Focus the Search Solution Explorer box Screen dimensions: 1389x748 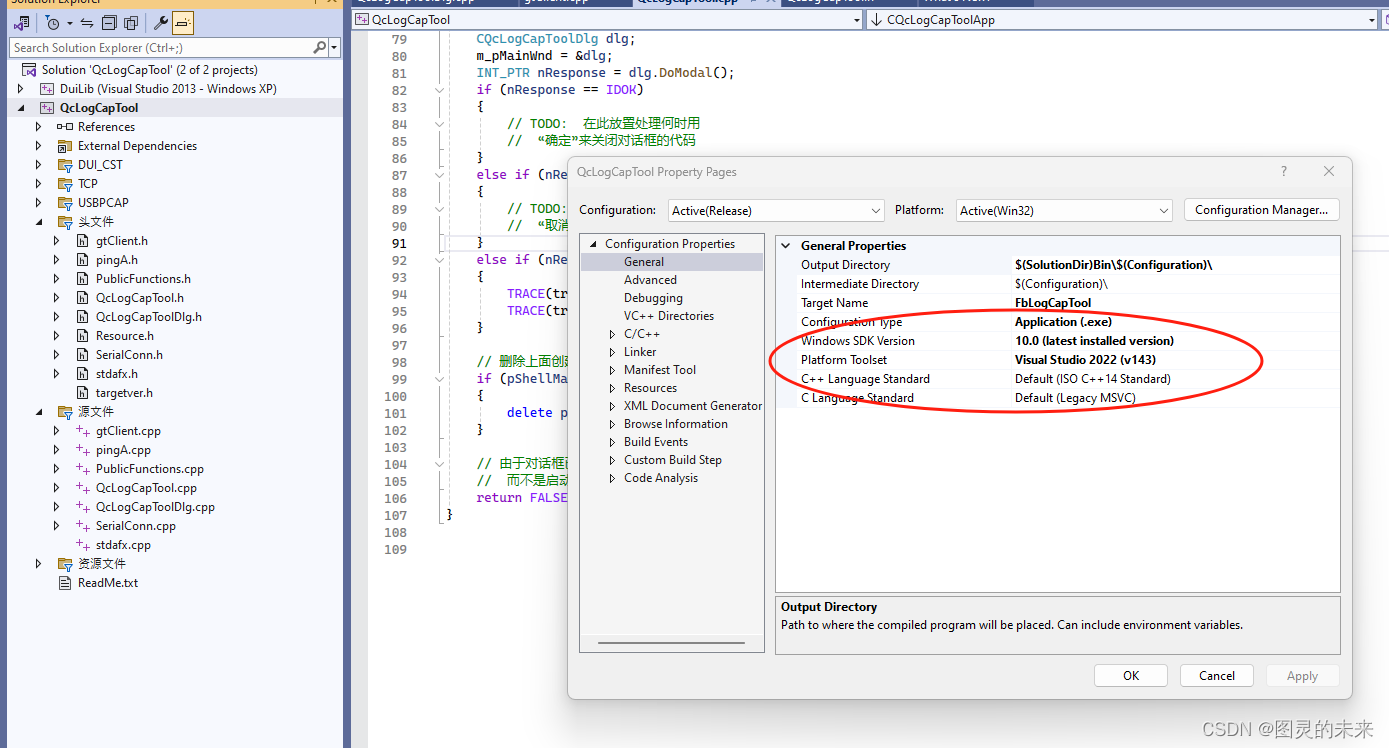click(x=160, y=47)
